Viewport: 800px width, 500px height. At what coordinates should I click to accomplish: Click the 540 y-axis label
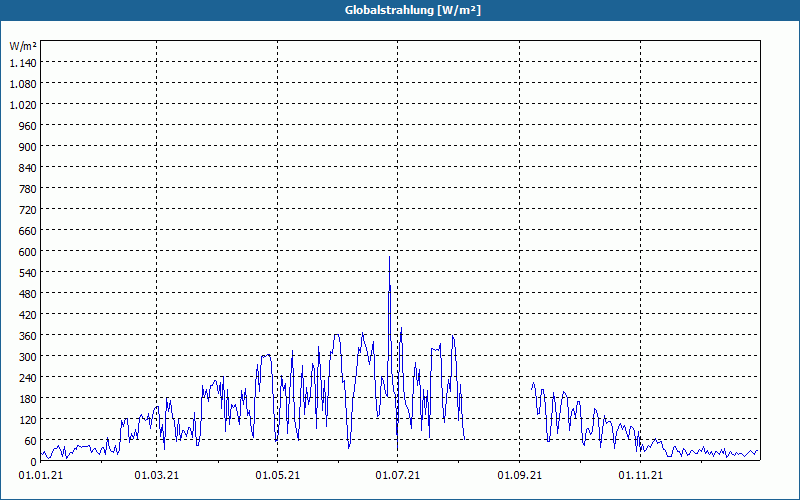click(x=28, y=272)
